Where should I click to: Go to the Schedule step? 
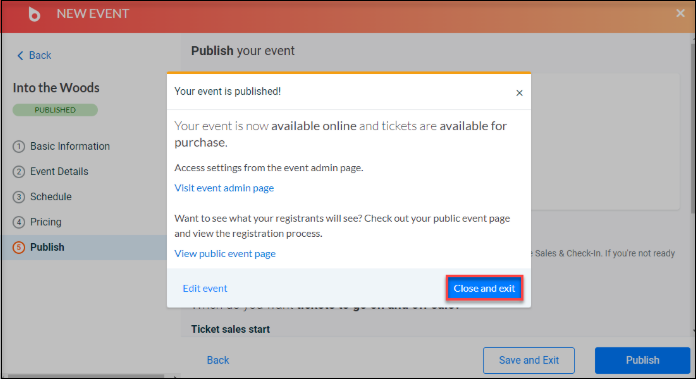coord(51,197)
